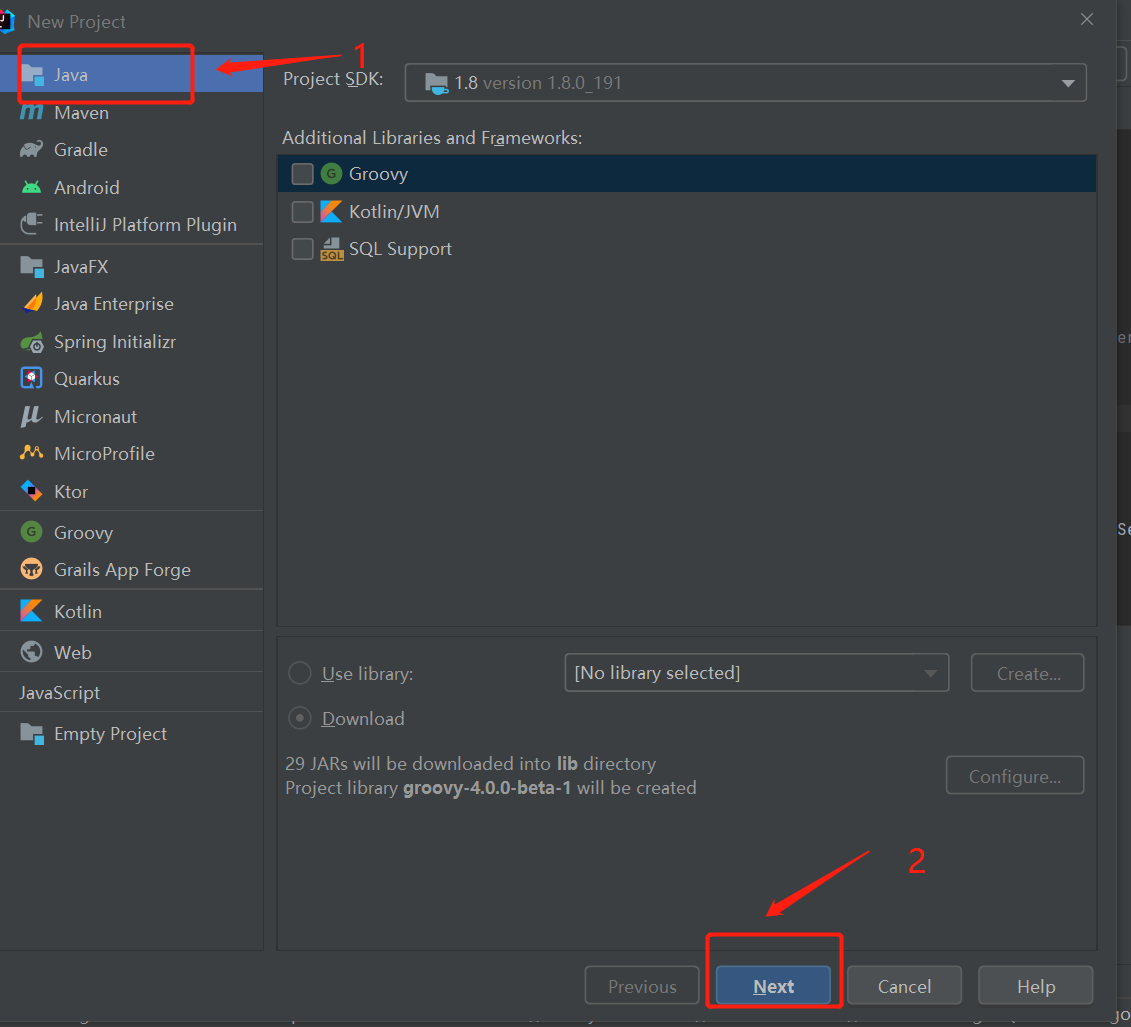Click Additional Libraries and Frameworks label

pos(432,138)
